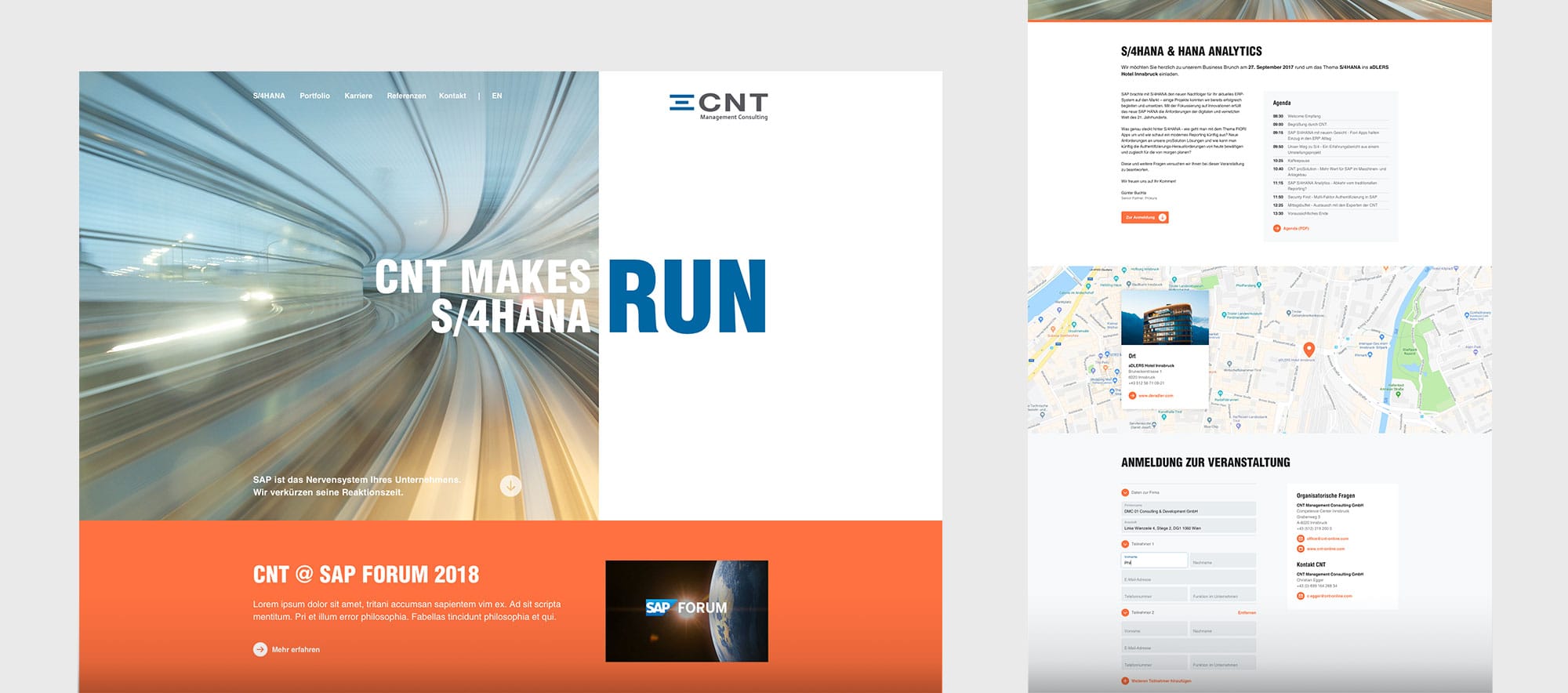1568x693 pixels.
Task: Click the 'Organisatorische Fragen' heading
Action: pyautogui.click(x=1326, y=495)
